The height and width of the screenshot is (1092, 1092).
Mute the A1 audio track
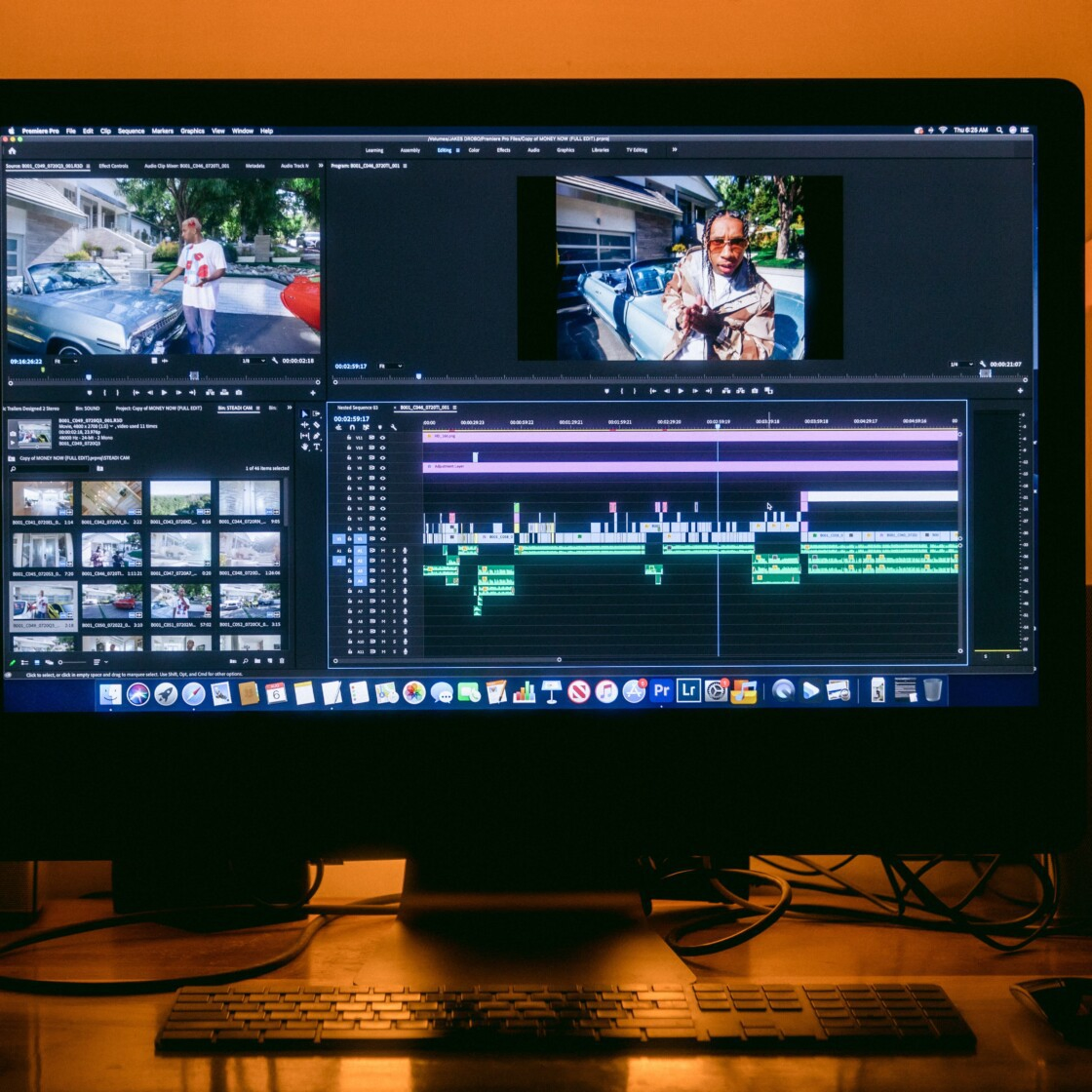click(382, 550)
